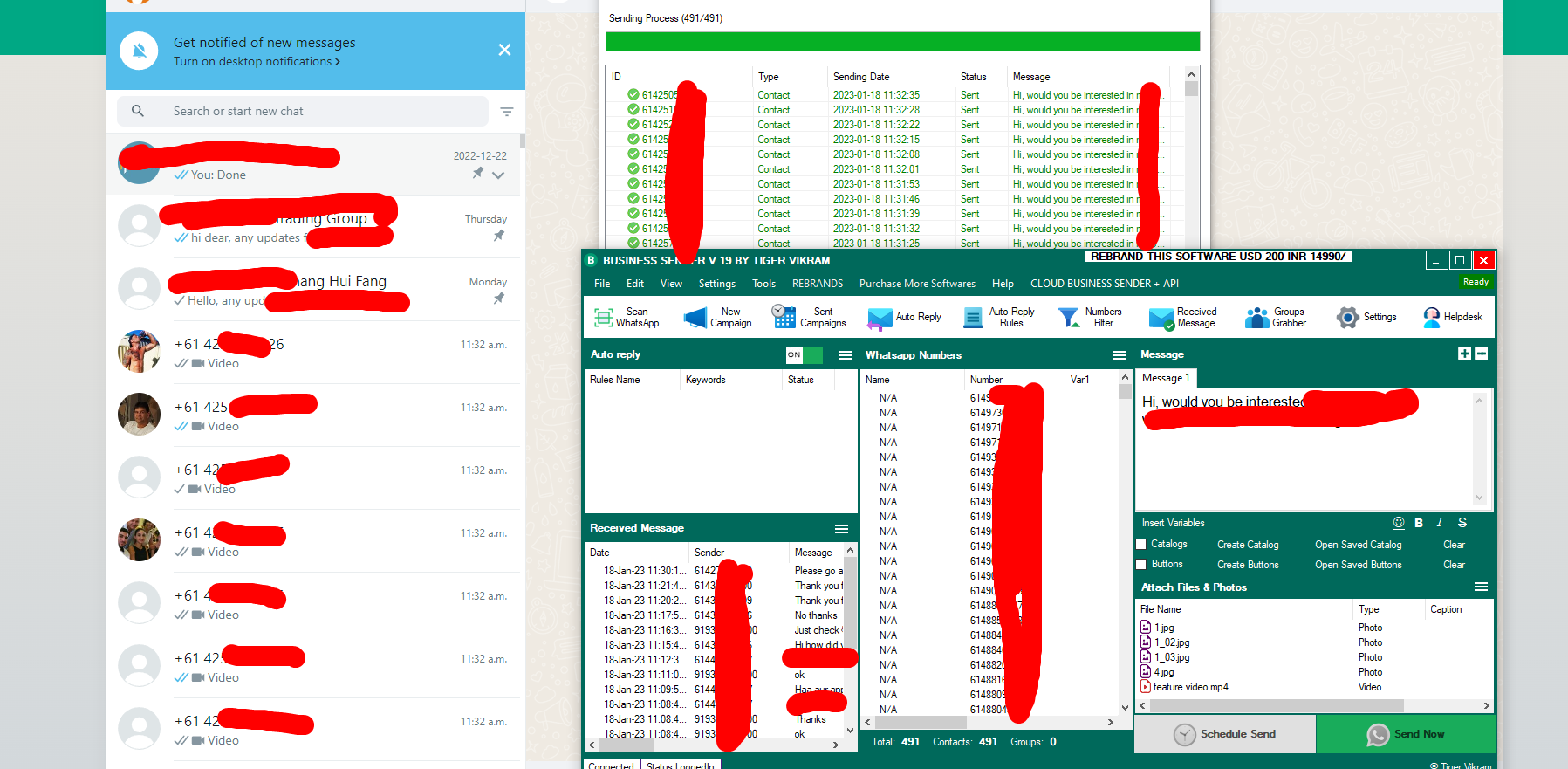Enable the Catalogs checkbox
The width and height of the screenshot is (1568, 769).
(x=1140, y=545)
